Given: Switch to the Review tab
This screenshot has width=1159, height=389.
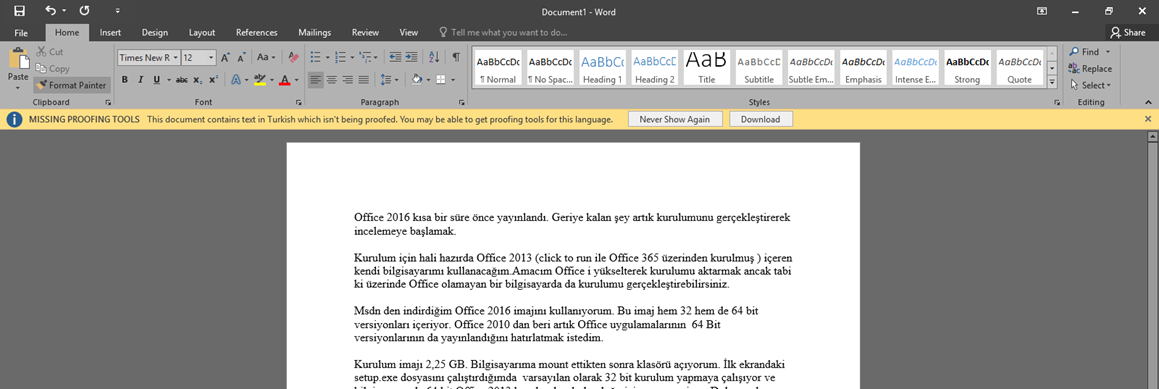Looking at the screenshot, I should [365, 33].
